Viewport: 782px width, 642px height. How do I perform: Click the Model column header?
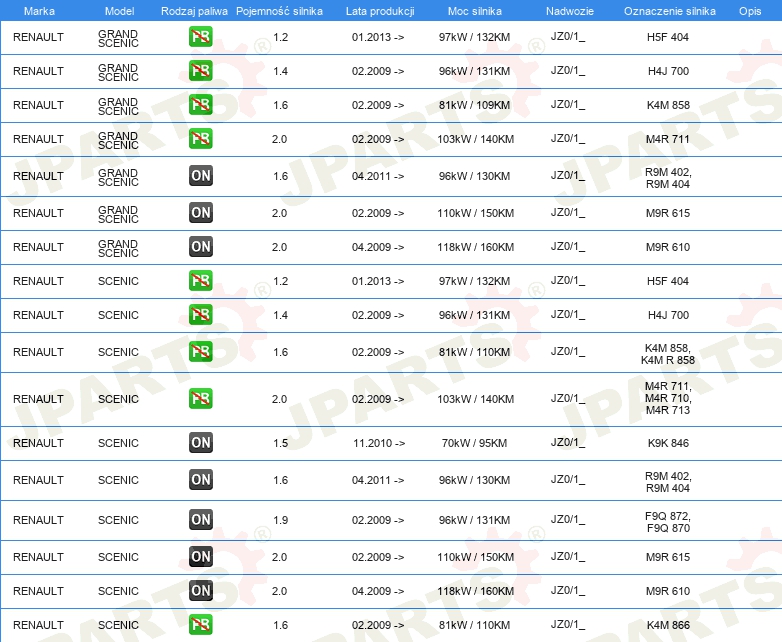tap(119, 11)
